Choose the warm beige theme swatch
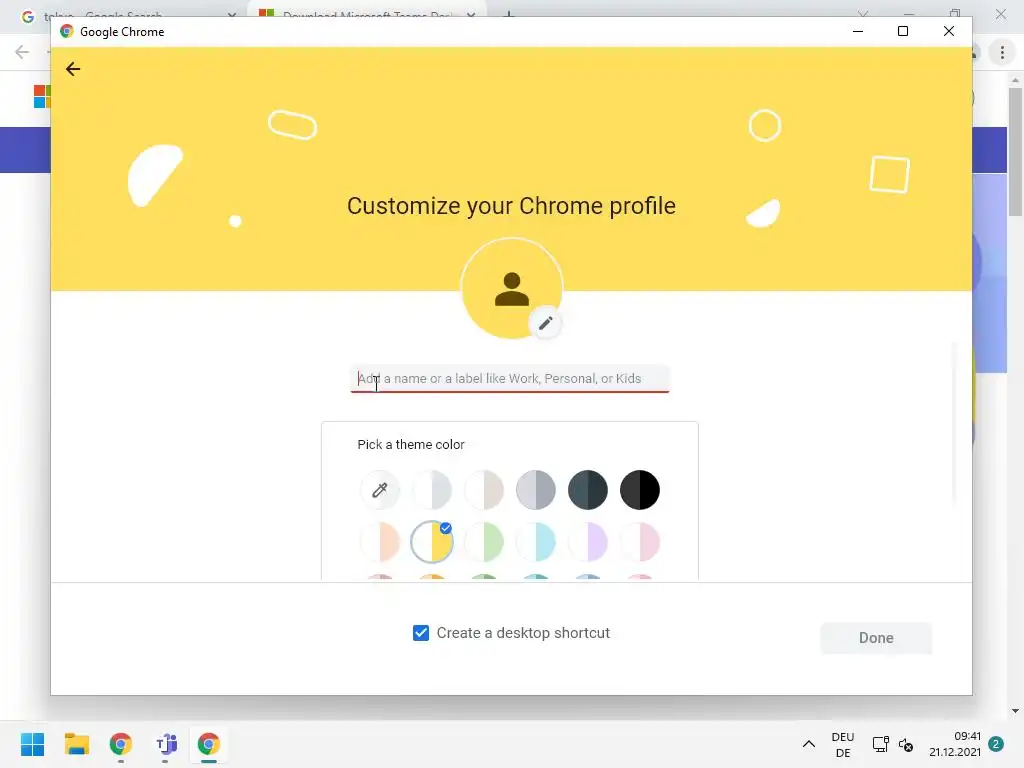 pos(484,490)
